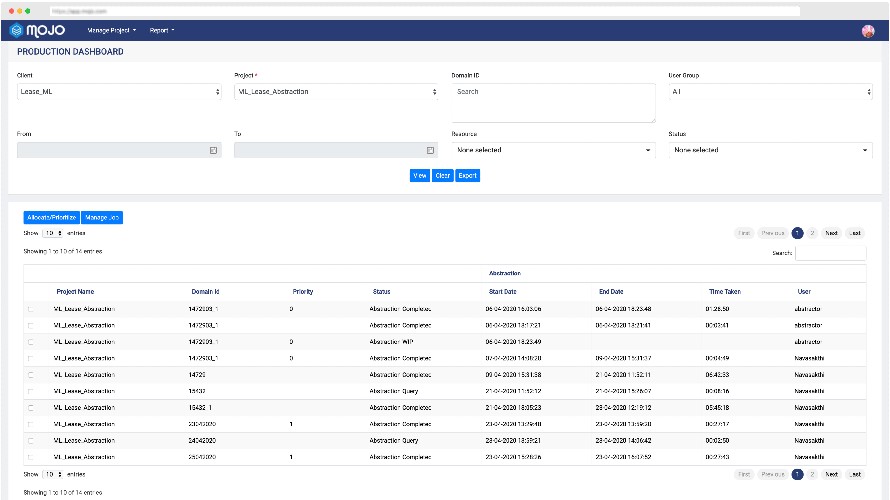Select the first table row checkbox

coord(30,310)
